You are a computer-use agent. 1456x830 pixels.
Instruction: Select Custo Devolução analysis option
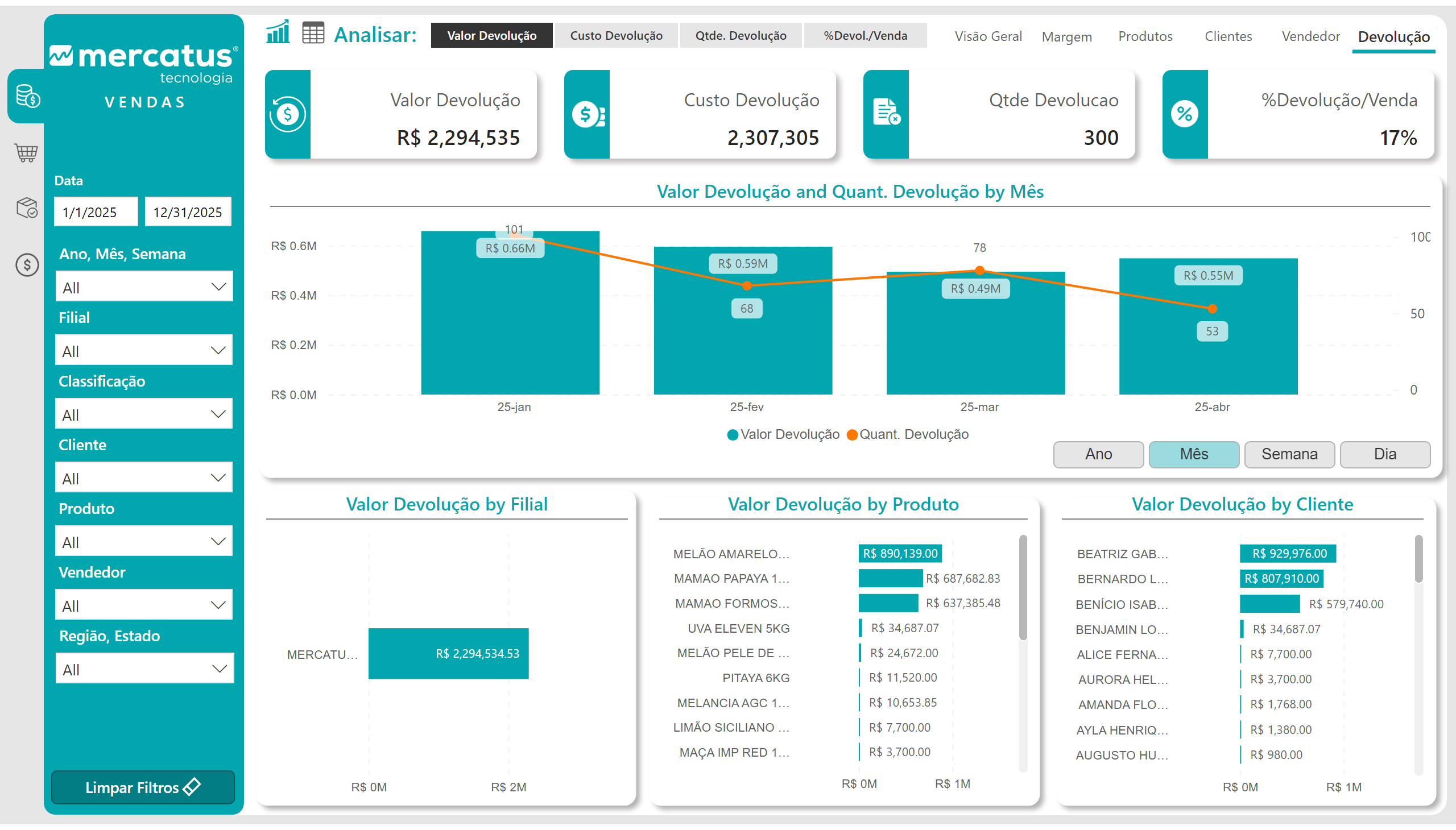click(x=616, y=35)
